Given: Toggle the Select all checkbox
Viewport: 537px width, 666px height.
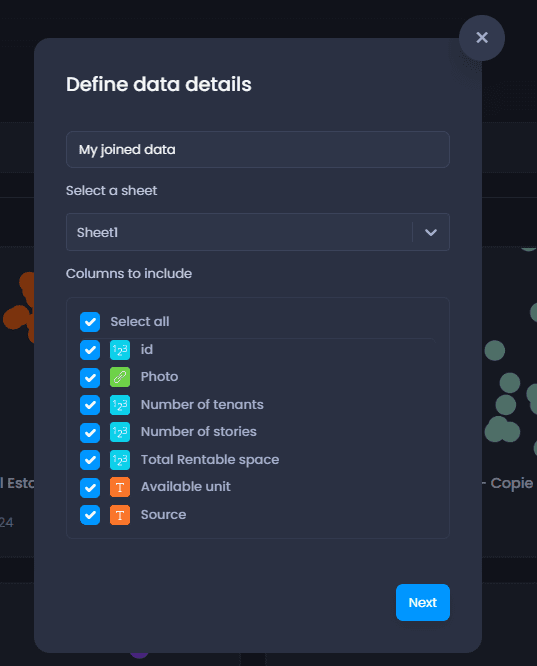Looking at the screenshot, I should coord(90,322).
